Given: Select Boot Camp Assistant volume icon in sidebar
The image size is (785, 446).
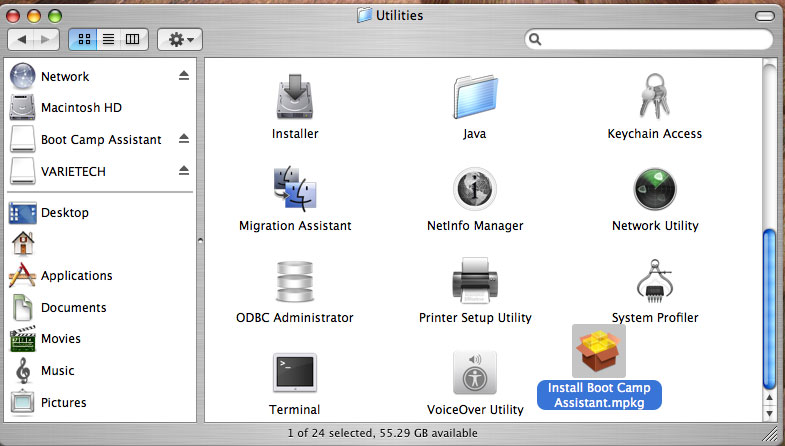Looking at the screenshot, I should (23, 139).
